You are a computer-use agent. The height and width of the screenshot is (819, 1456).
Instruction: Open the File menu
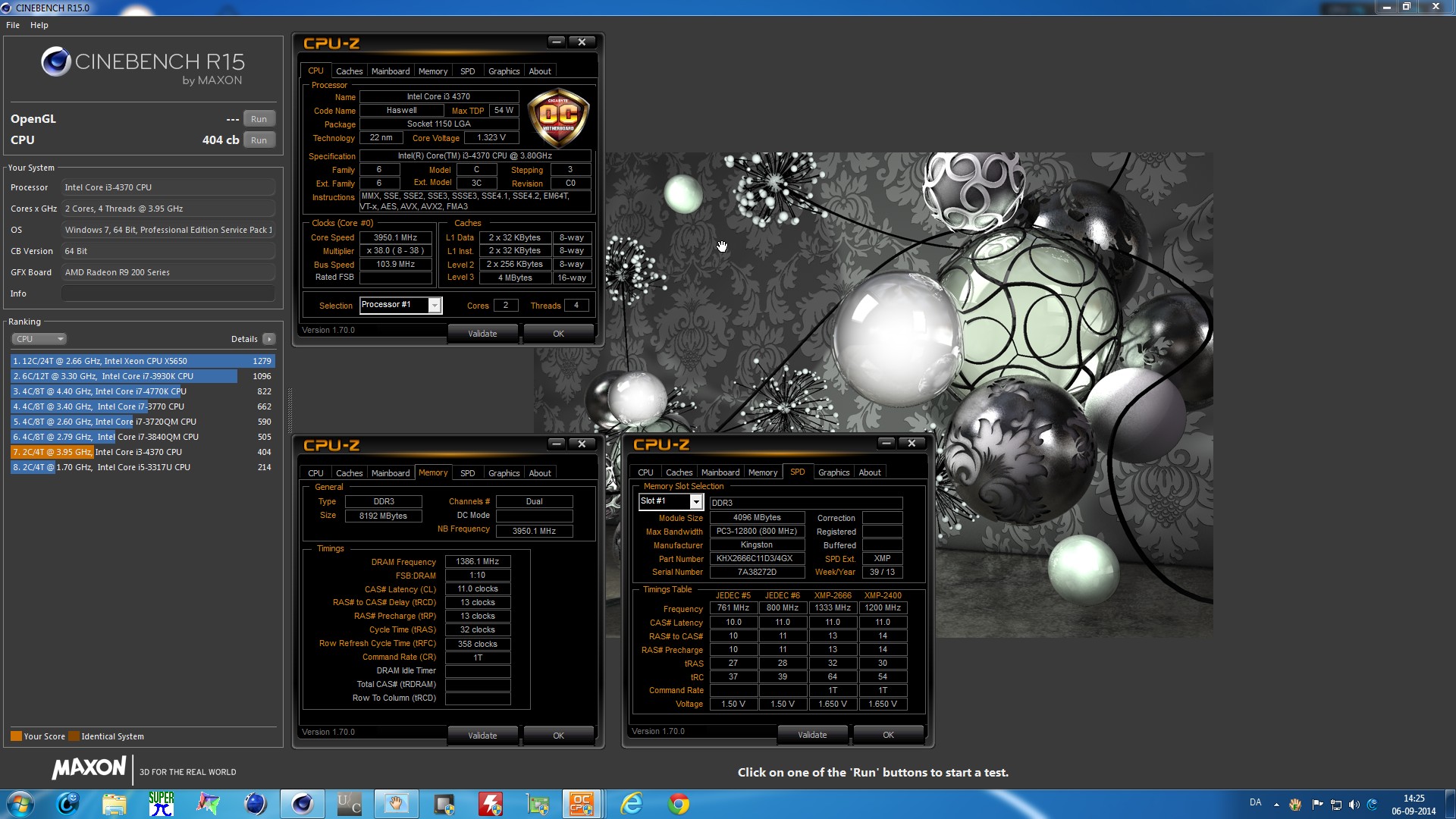tap(13, 25)
